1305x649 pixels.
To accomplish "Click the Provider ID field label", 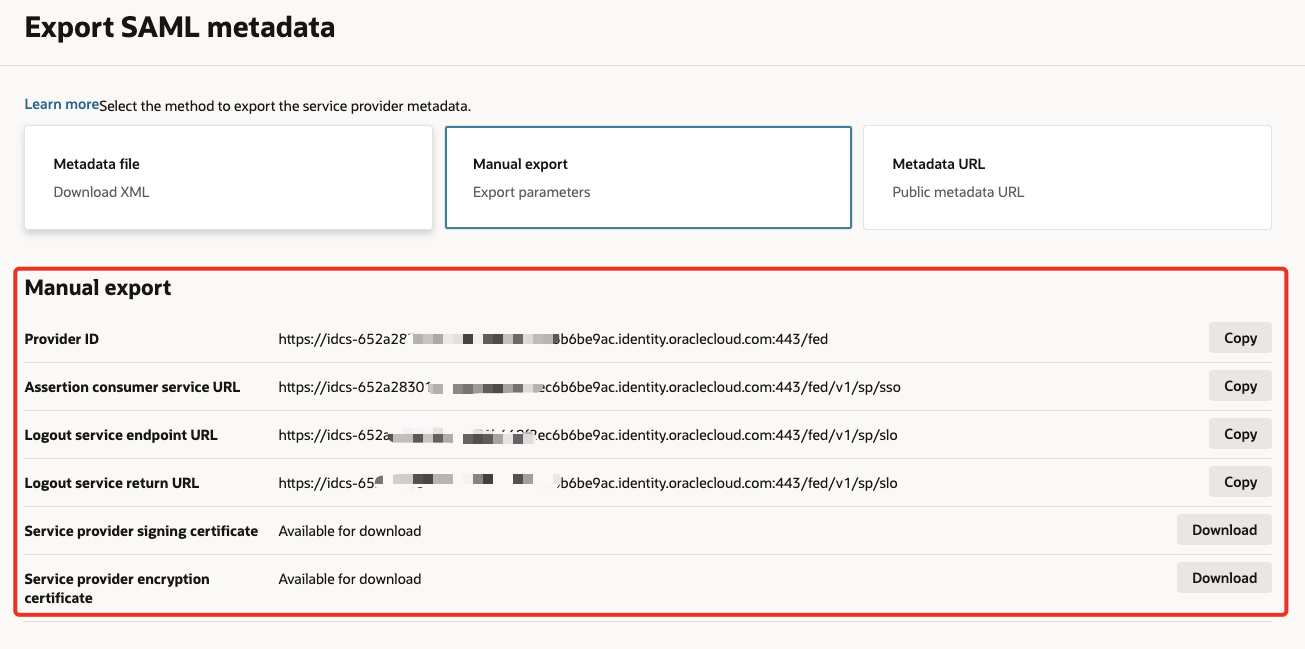I will [62, 339].
